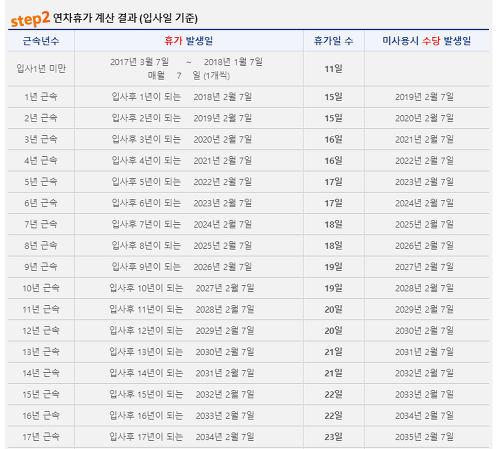500x449 pixels.
Task: Click the 2023년 2월 7일 allowance date
Action: [424, 182]
